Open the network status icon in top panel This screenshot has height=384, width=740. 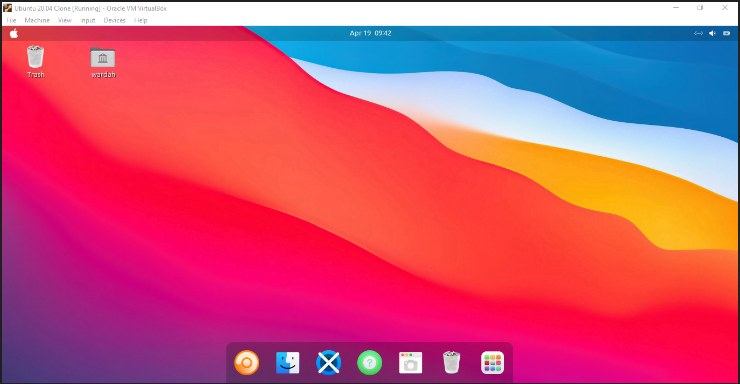698,33
